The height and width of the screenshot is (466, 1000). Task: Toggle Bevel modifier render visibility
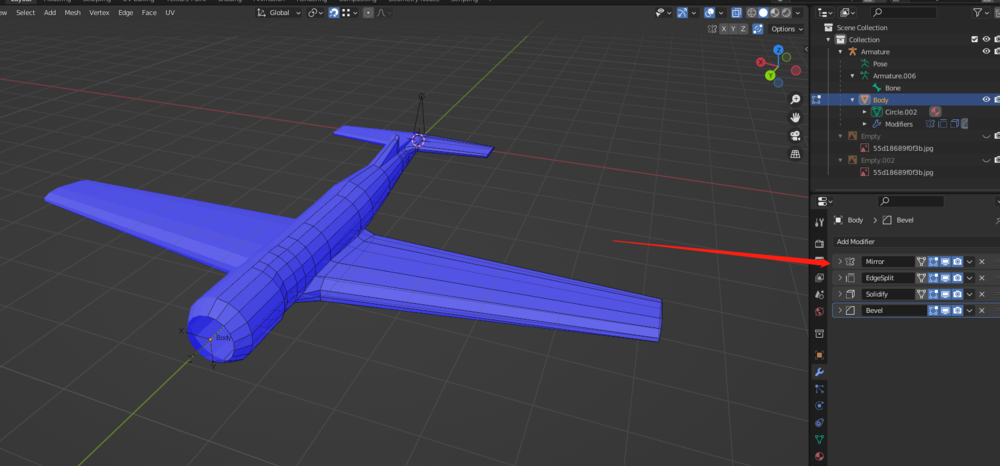tap(957, 310)
